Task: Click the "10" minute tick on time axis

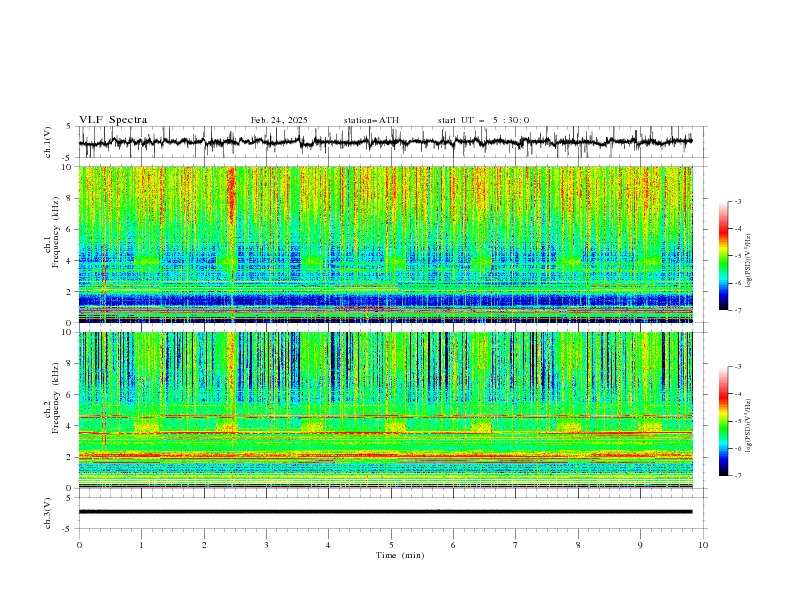Action: coord(703,545)
